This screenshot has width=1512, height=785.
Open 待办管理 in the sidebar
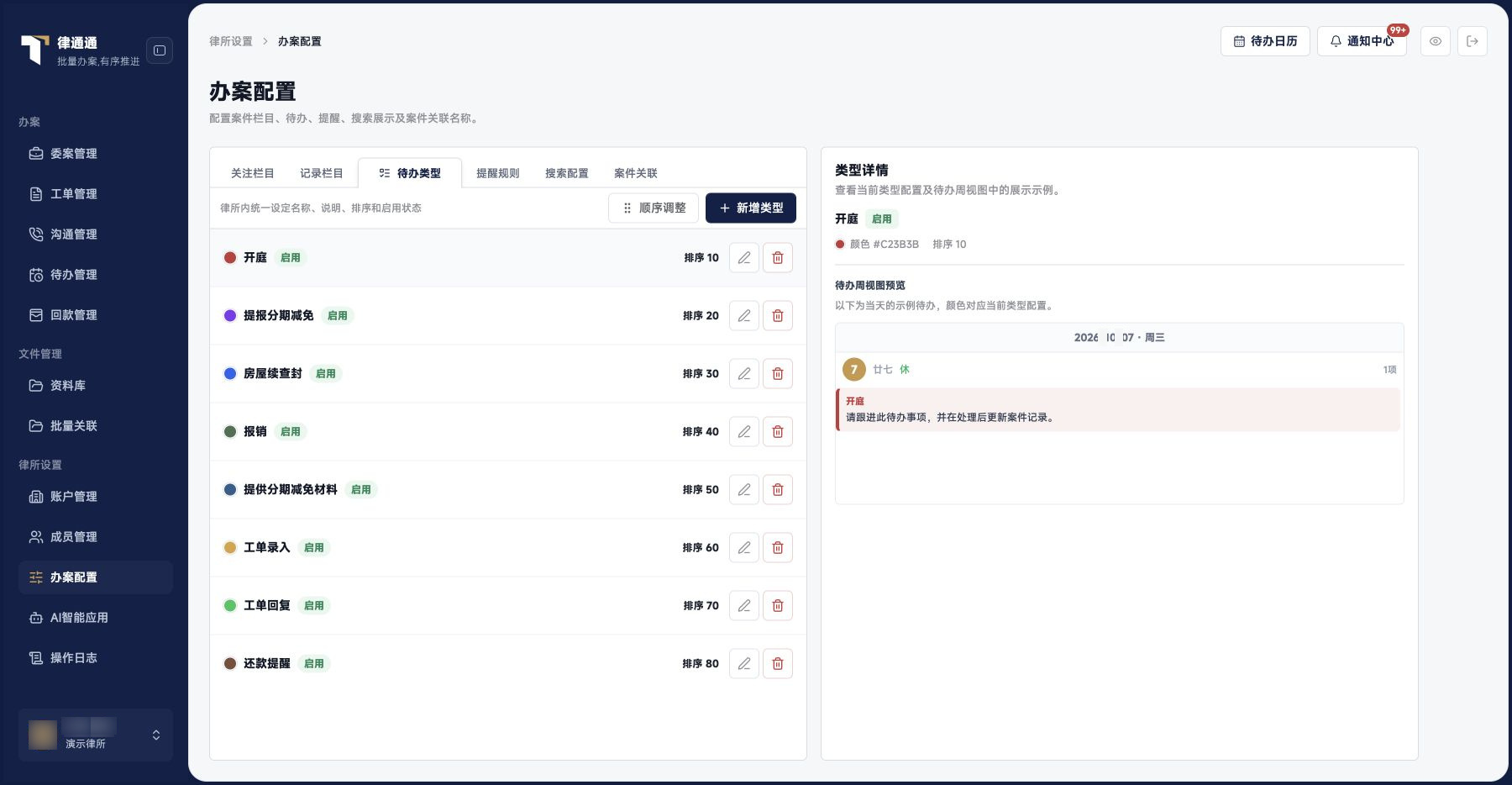point(96,275)
